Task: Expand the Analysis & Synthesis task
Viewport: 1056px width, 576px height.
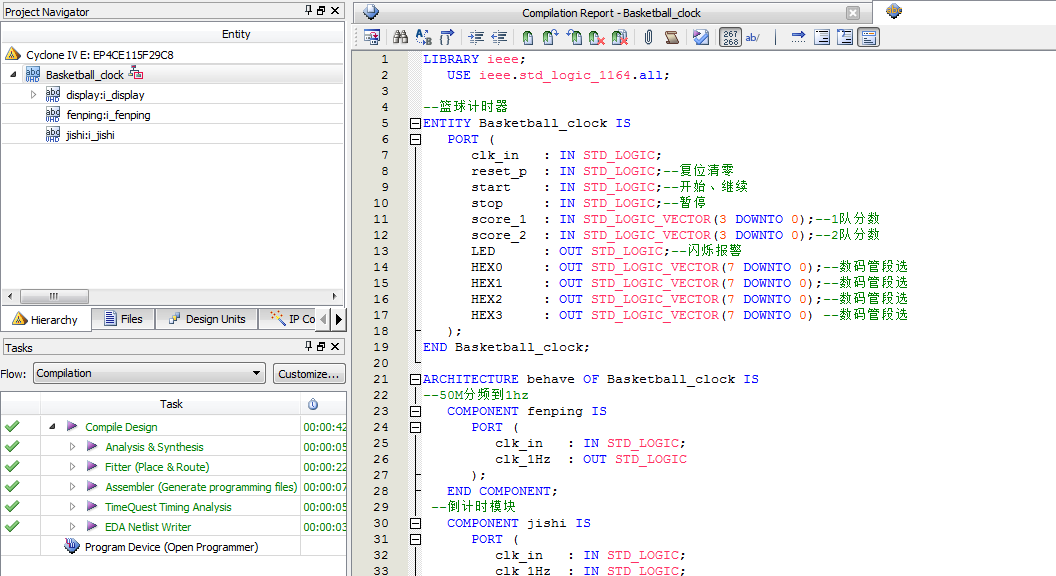Action: [x=73, y=447]
